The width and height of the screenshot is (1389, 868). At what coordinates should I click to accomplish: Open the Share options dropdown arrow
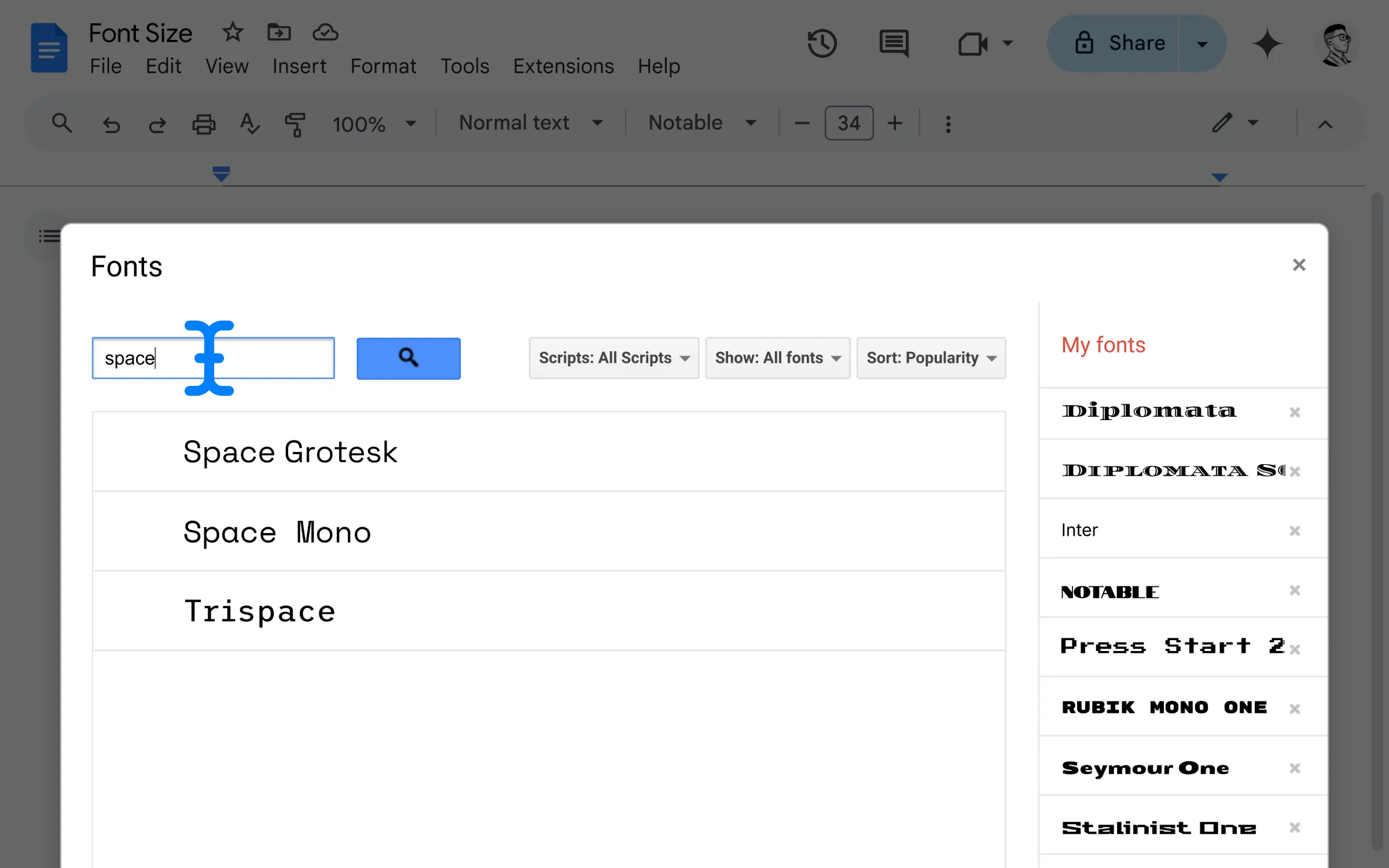click(x=1202, y=44)
